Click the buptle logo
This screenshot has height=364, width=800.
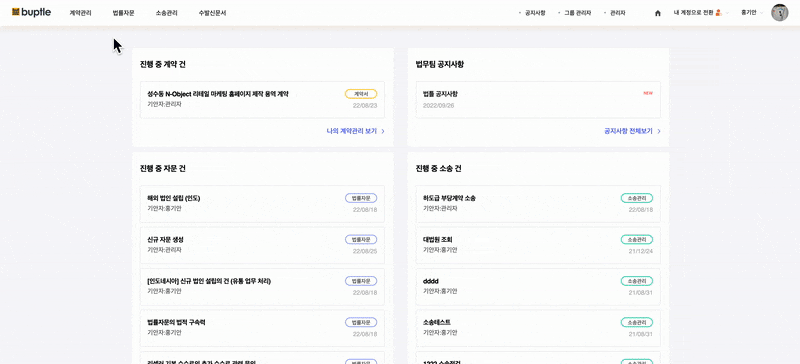31,12
